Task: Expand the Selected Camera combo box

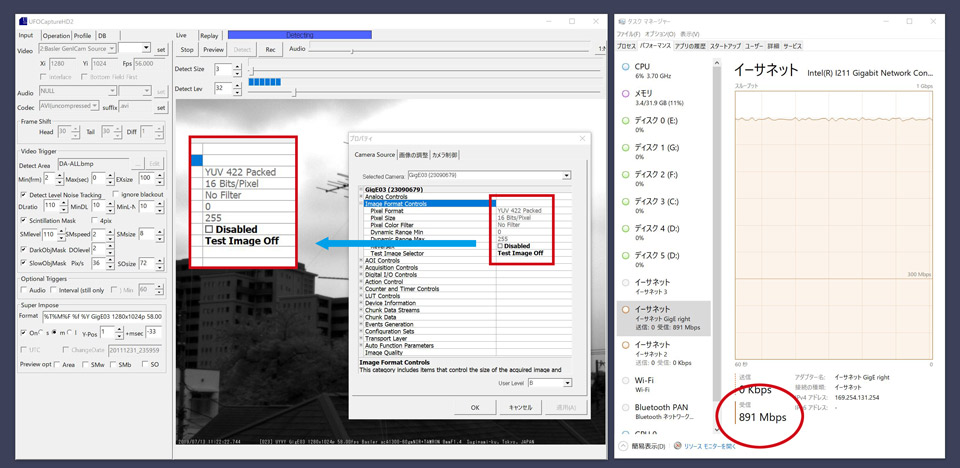Action: (567, 175)
